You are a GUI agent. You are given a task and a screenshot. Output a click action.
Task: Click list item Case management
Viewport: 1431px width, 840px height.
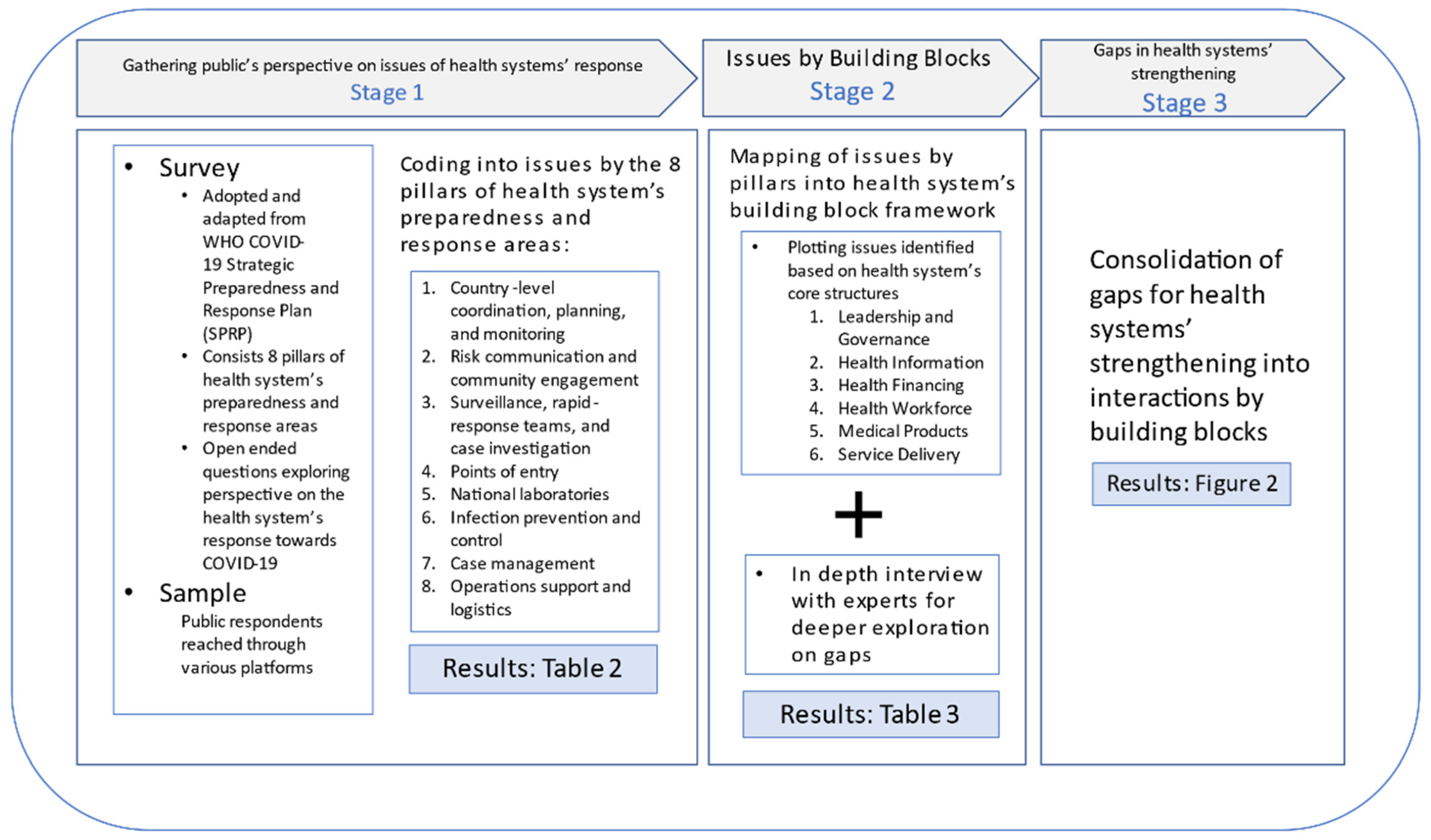[522, 563]
